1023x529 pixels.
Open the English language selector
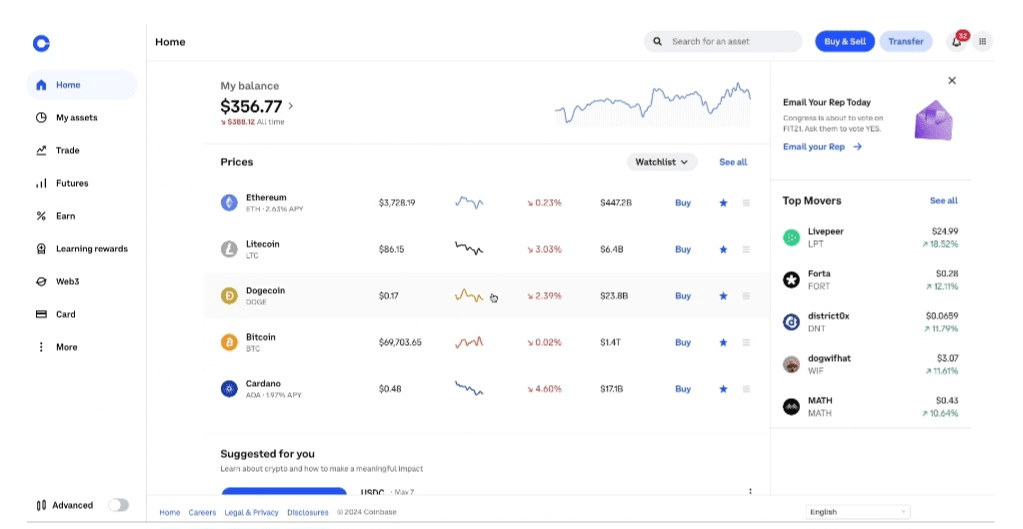858,512
